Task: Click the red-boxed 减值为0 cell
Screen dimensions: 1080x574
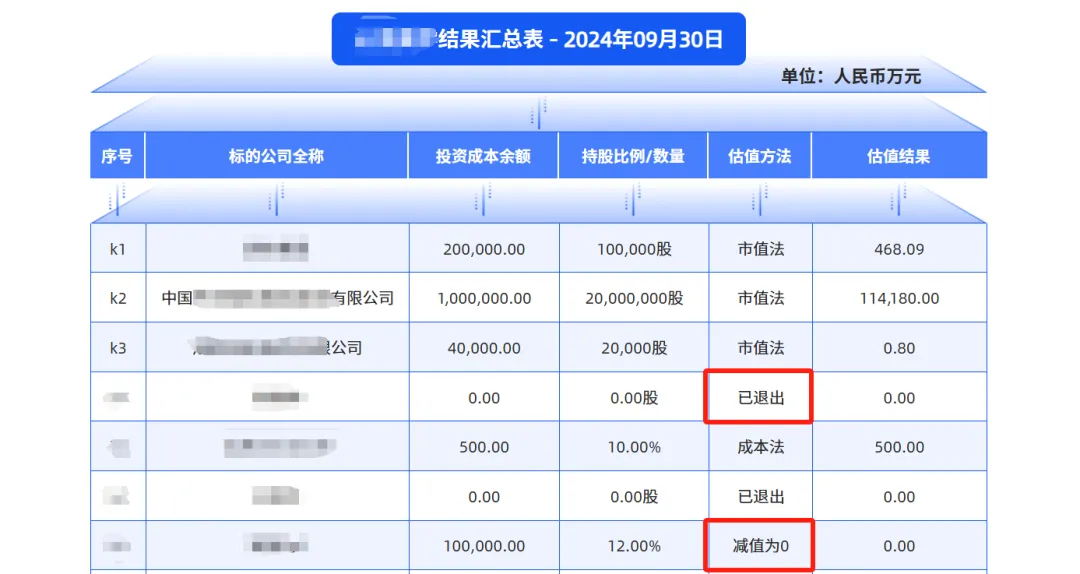Action: (x=760, y=546)
